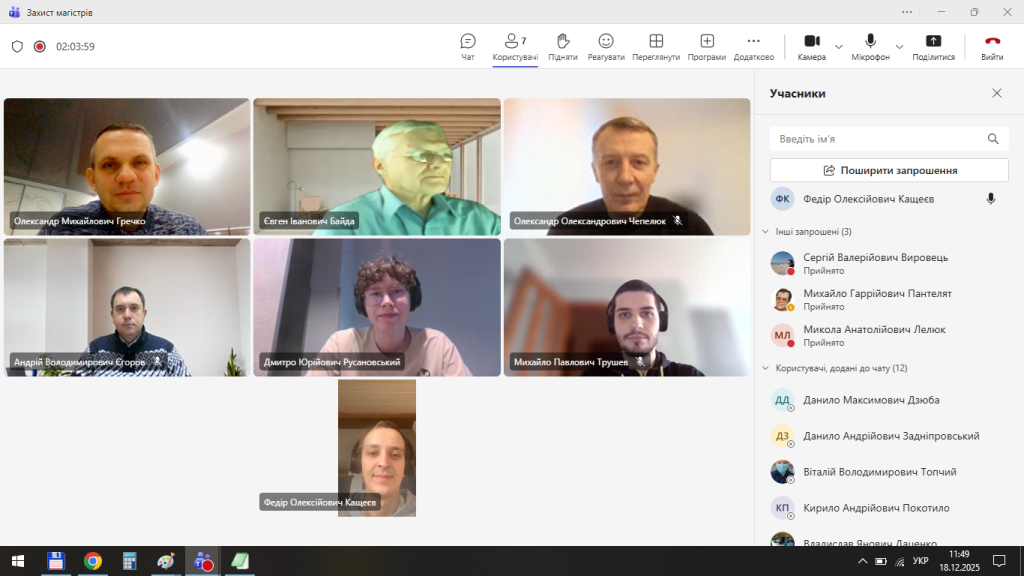Viewport: 1024px width, 576px height.
Task: Open Calculator from the taskbar
Action: 129,561
